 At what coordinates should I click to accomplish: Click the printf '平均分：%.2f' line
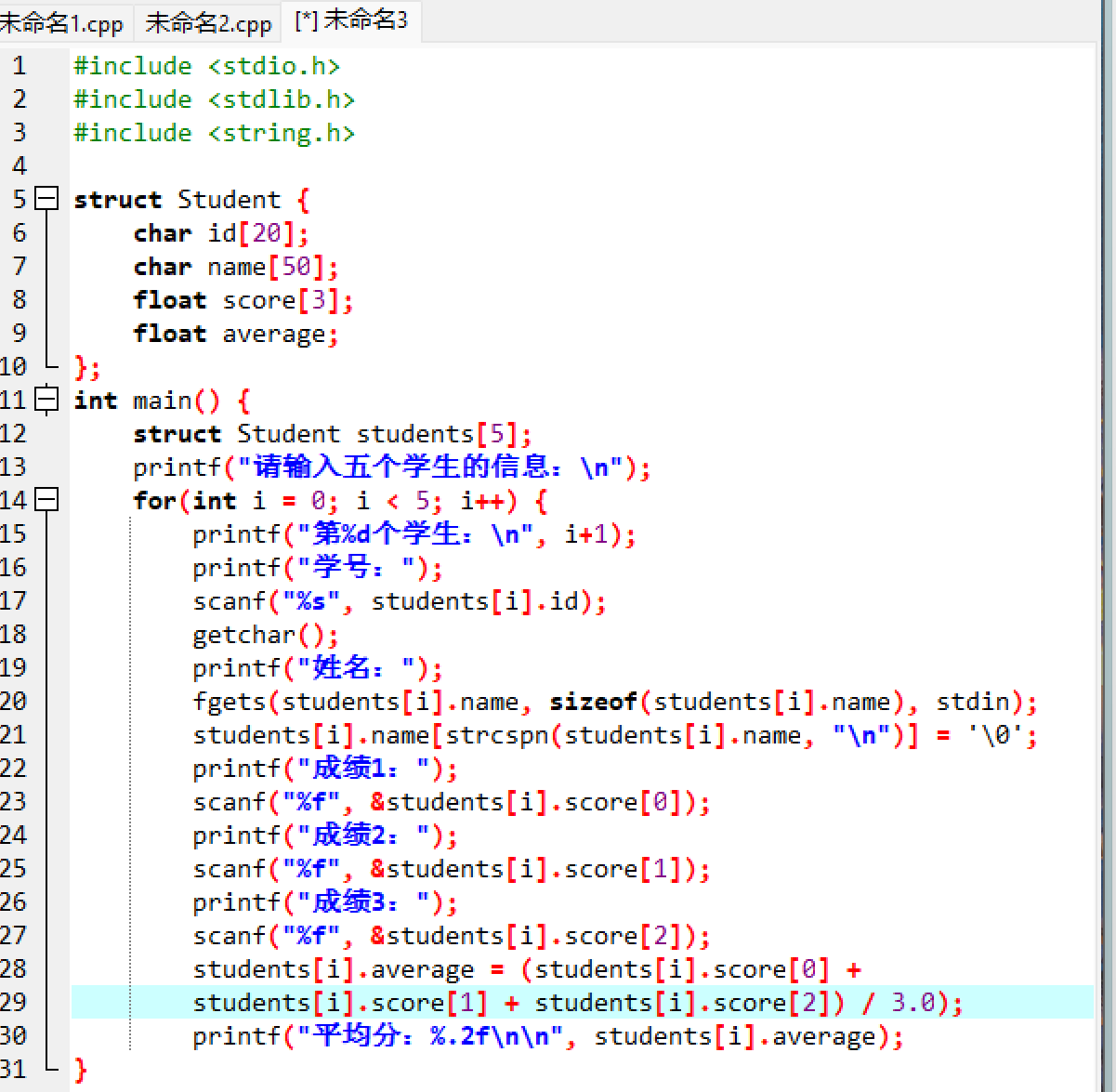click(548, 1036)
